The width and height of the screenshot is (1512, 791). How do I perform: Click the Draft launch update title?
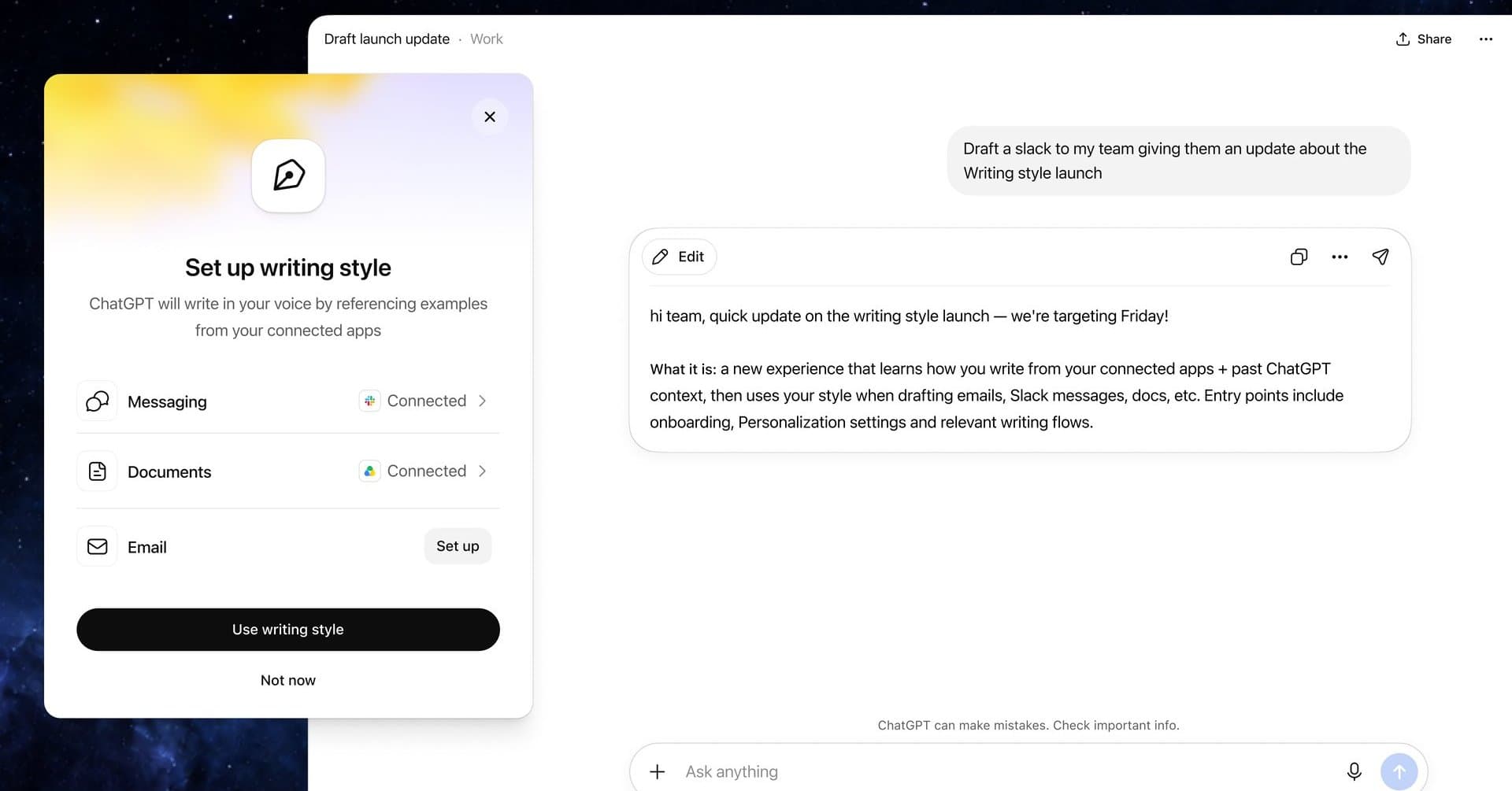click(x=387, y=39)
